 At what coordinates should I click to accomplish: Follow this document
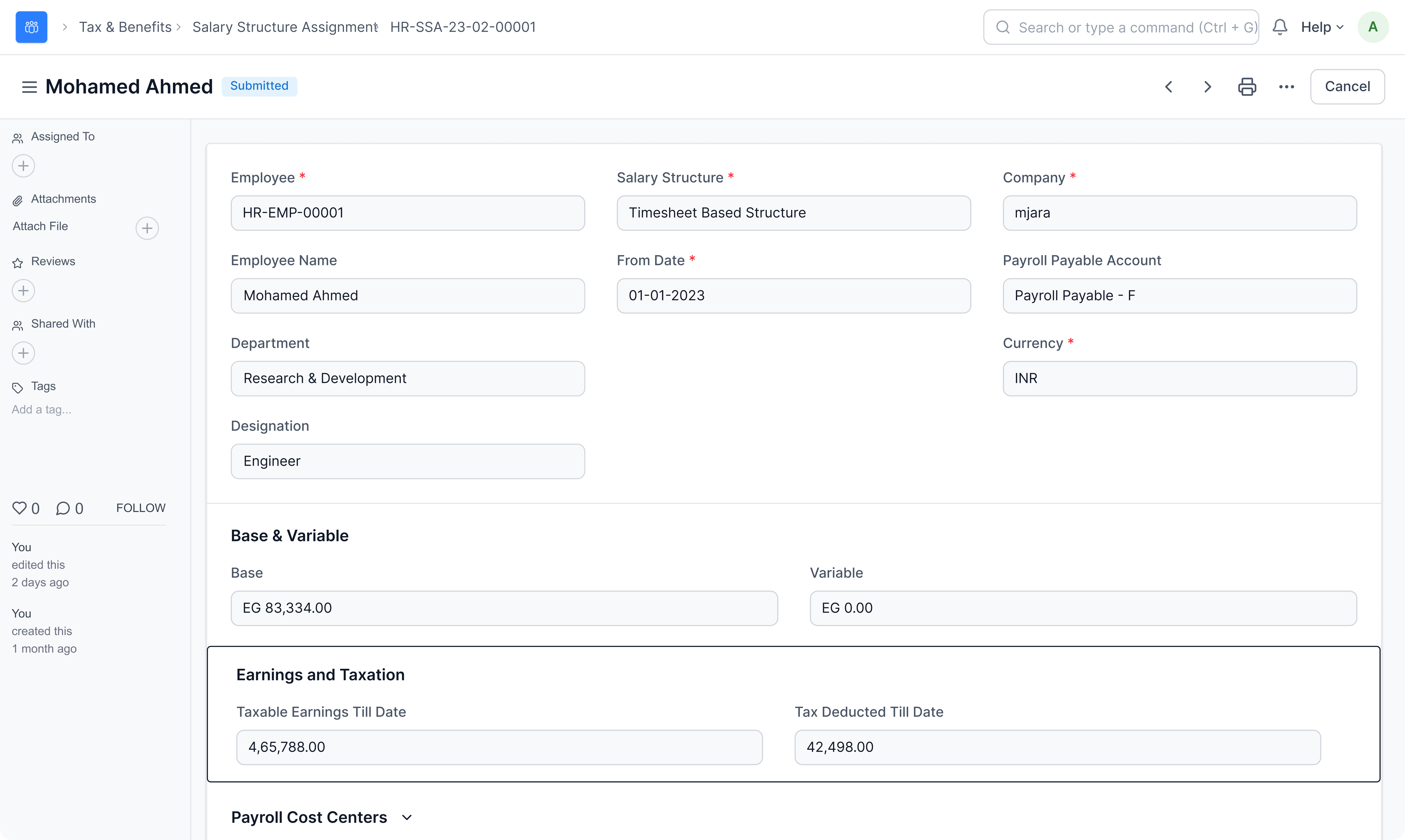click(x=140, y=508)
